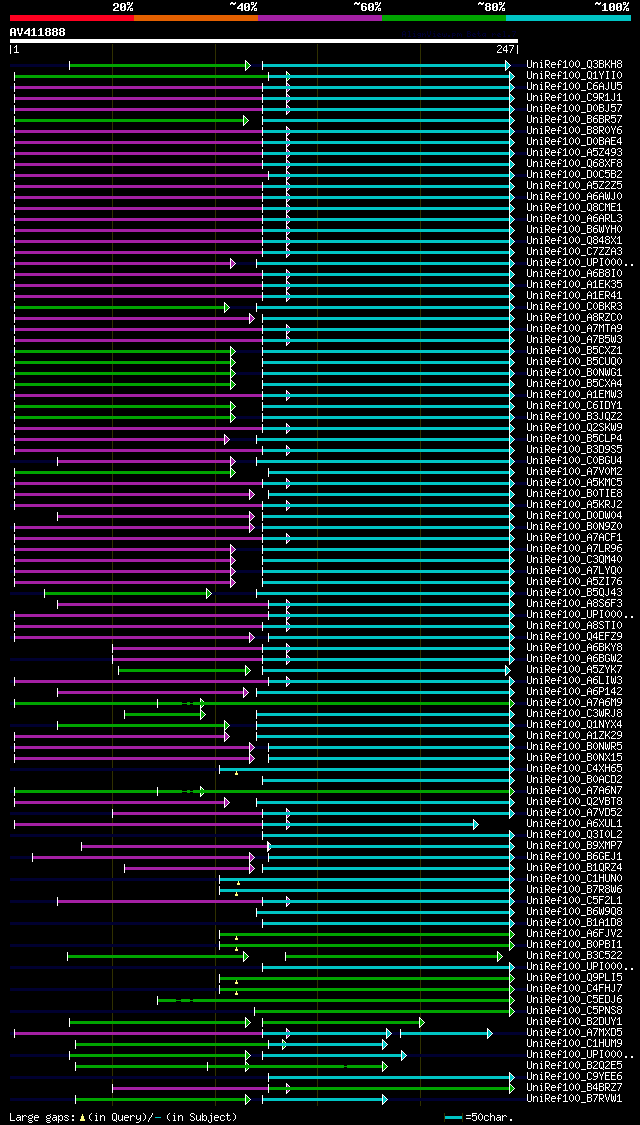This screenshot has width=640, height=1125.
Task: Select UniRef100_A1EK35 label
Action: coord(574,284)
